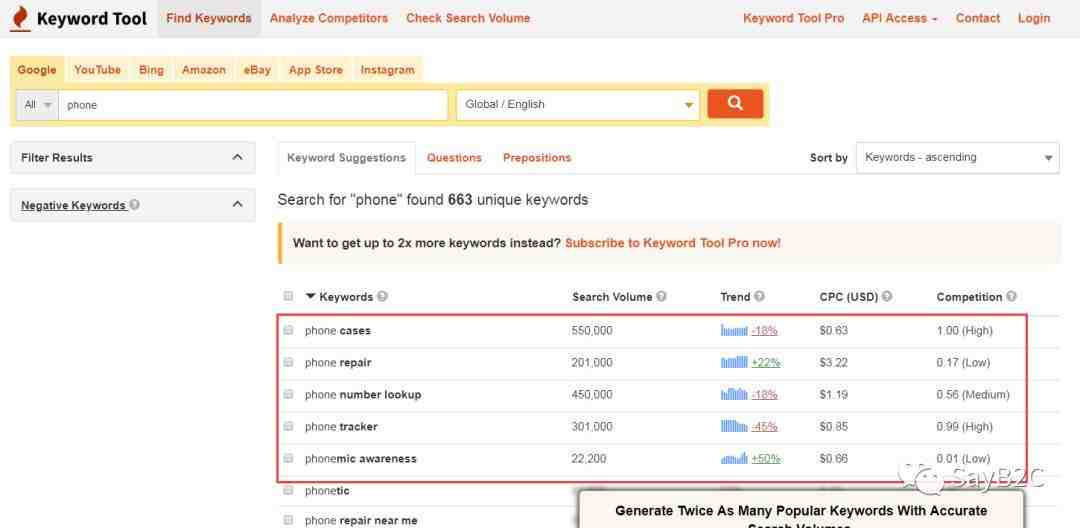
Task: Click Subscribe to Keyword Tool Pro now
Action: point(673,243)
